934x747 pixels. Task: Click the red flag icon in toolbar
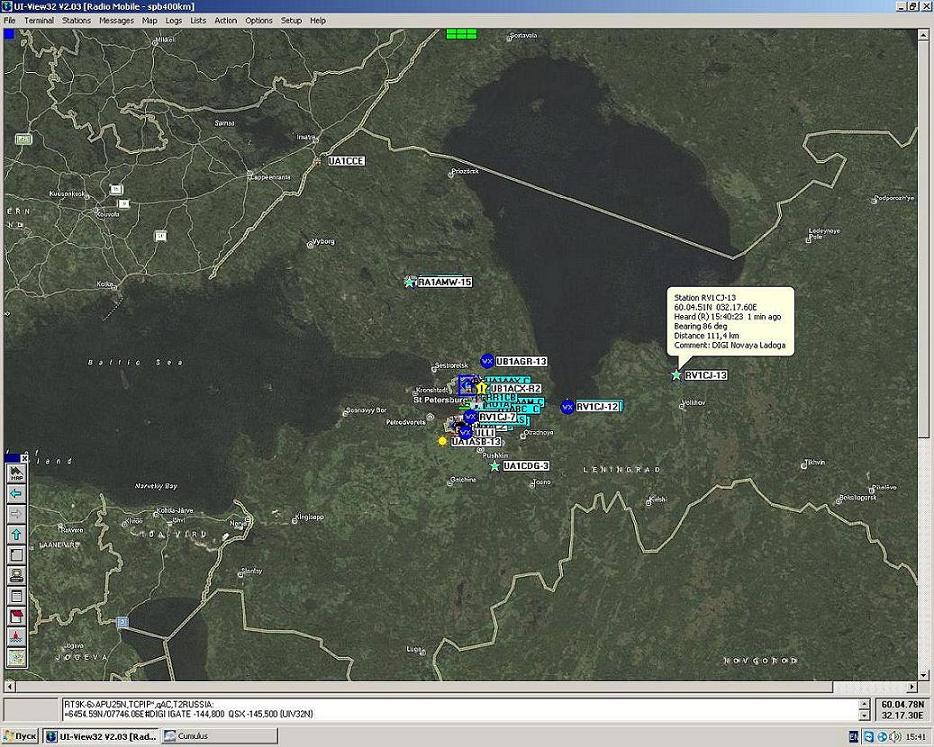pos(16,616)
